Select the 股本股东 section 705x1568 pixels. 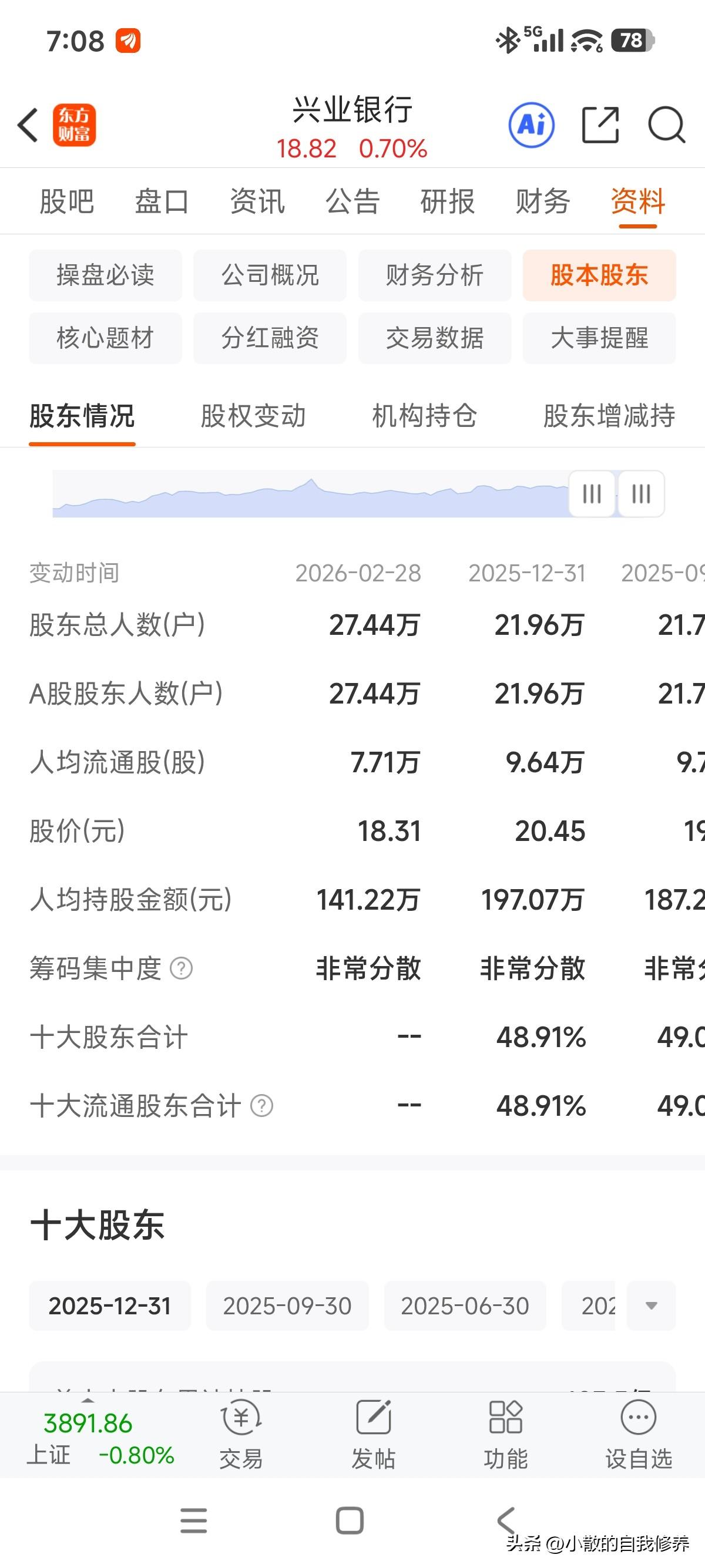[x=599, y=275]
